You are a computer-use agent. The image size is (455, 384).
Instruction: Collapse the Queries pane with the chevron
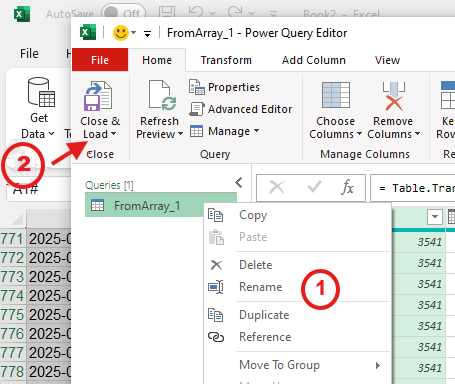239,183
